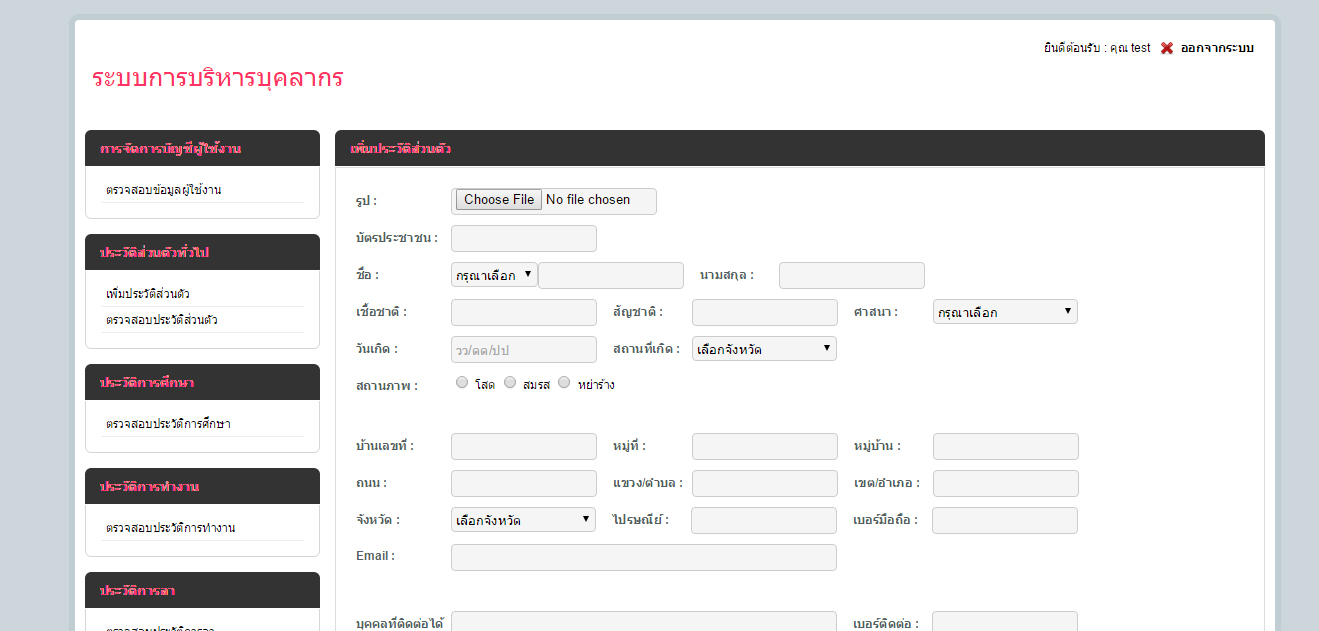The width and height of the screenshot is (1319, 631).
Task: Click the บ้านเลขที่ house number field
Action: [524, 446]
